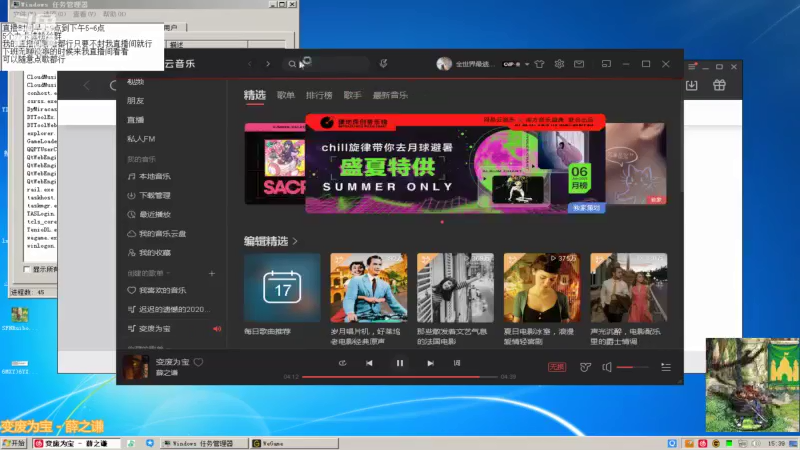Seek on the song progress bar
This screenshot has width=800, height=450.
(399, 377)
